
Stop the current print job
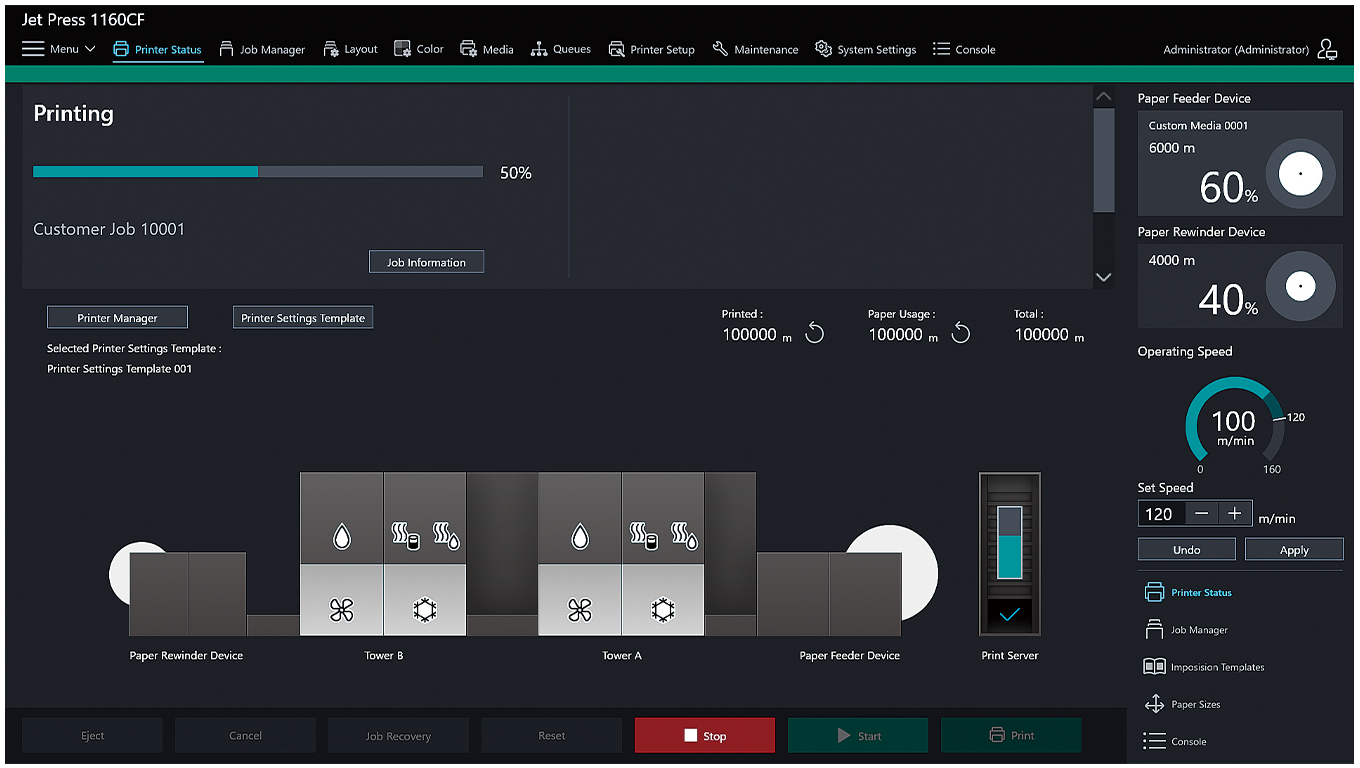point(704,736)
